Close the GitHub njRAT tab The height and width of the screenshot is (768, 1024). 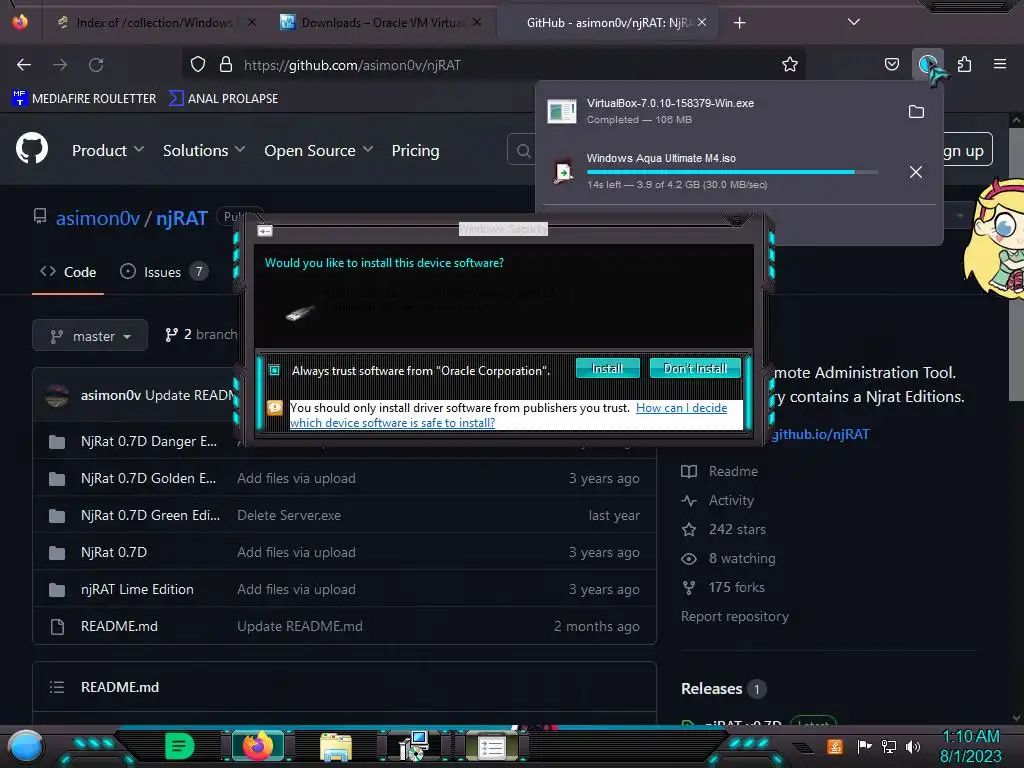pos(702,22)
